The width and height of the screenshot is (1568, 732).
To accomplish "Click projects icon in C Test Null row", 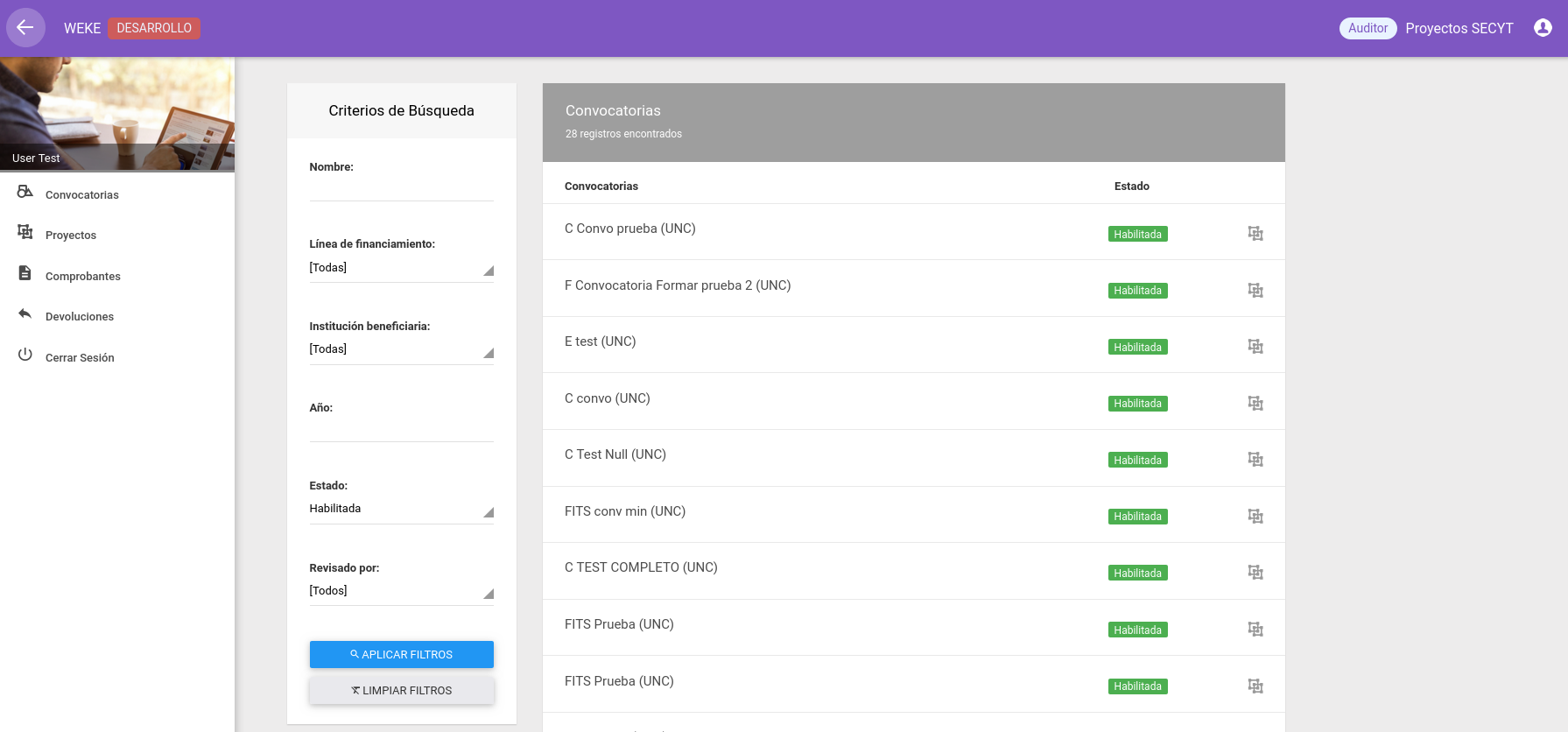I will 1255,460.
